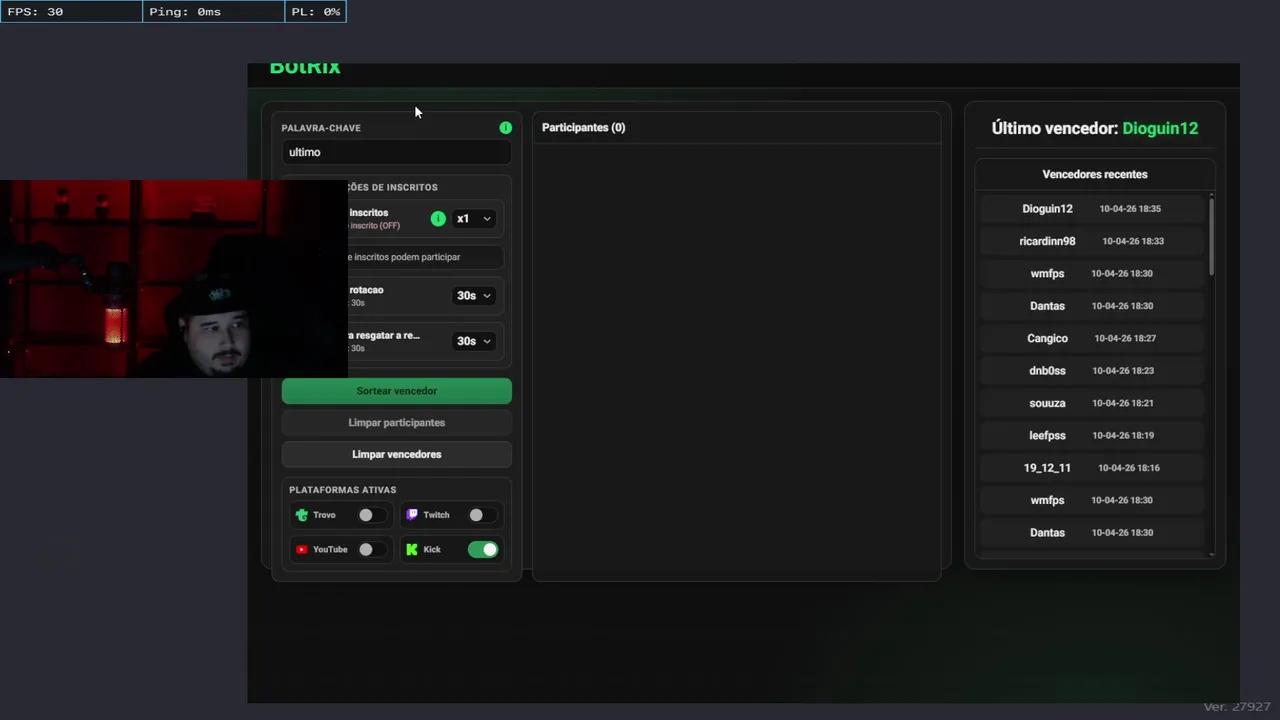Click the BotRix logo at the top
1280x720 pixels.
pos(305,66)
